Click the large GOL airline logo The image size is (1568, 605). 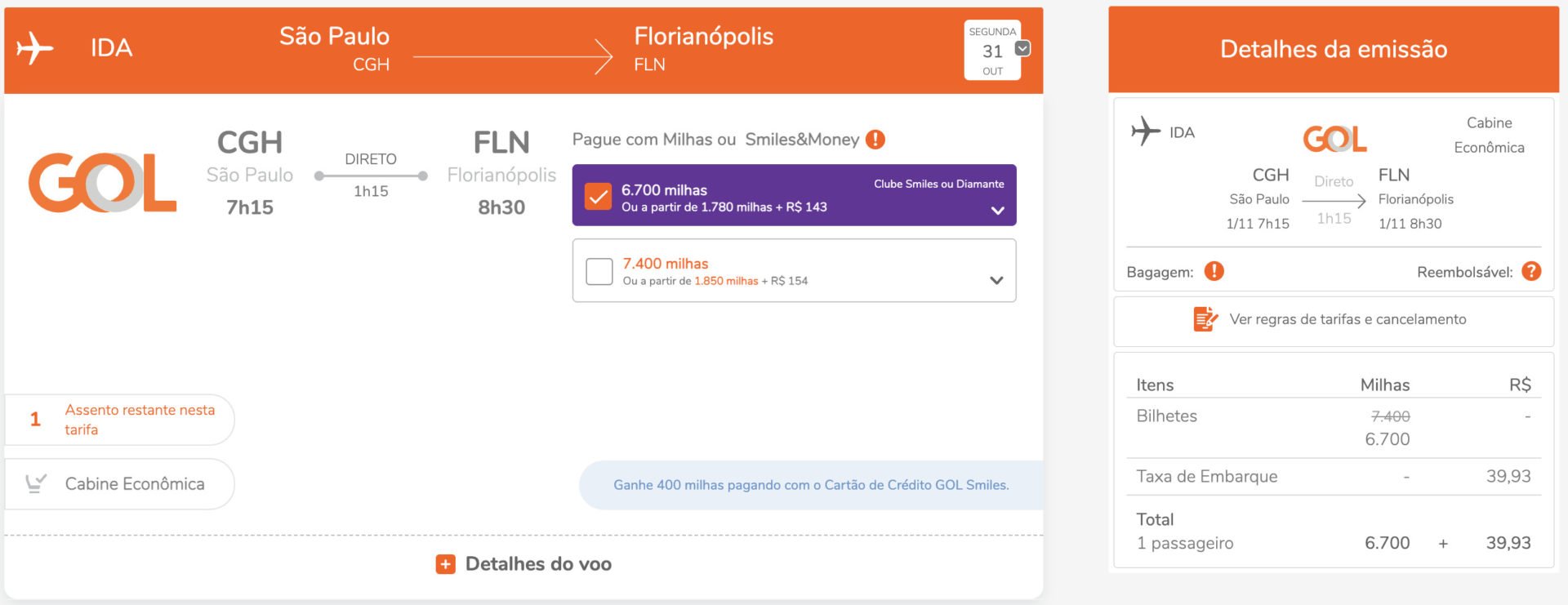[x=102, y=182]
